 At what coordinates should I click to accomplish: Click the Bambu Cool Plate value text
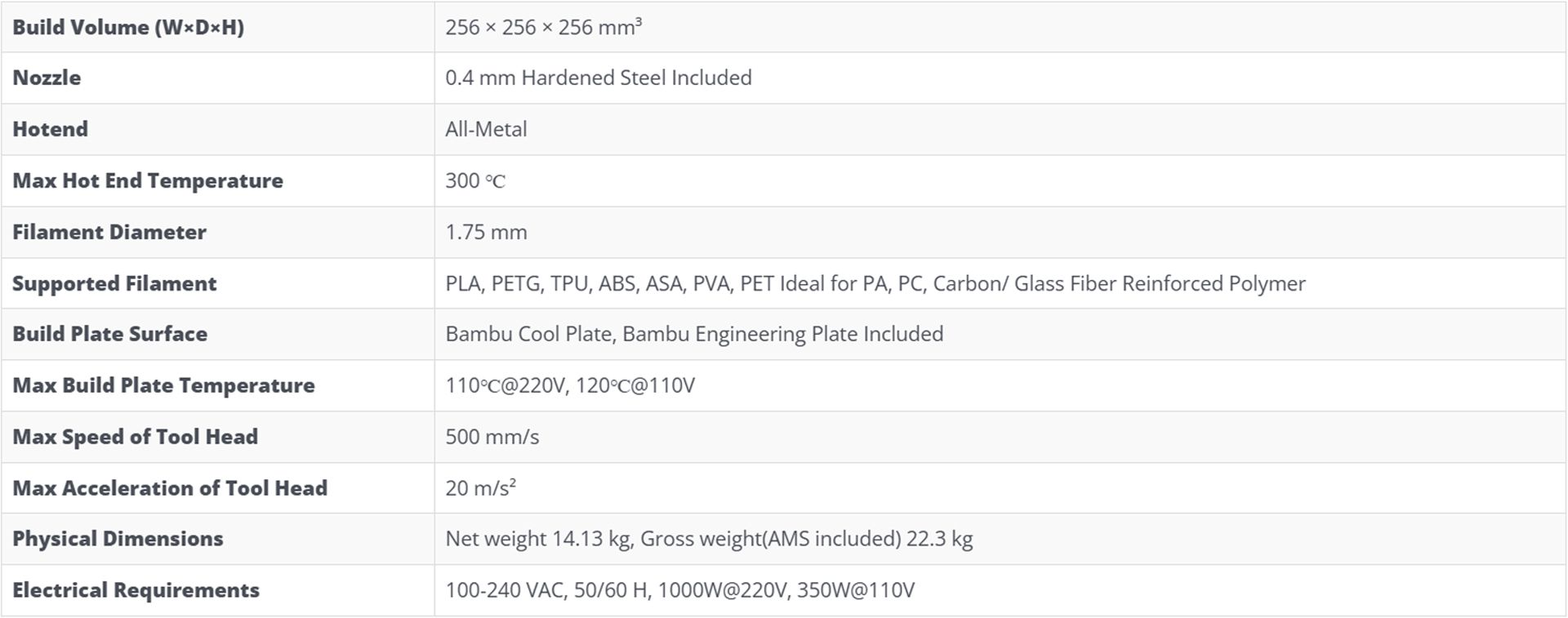coord(694,335)
